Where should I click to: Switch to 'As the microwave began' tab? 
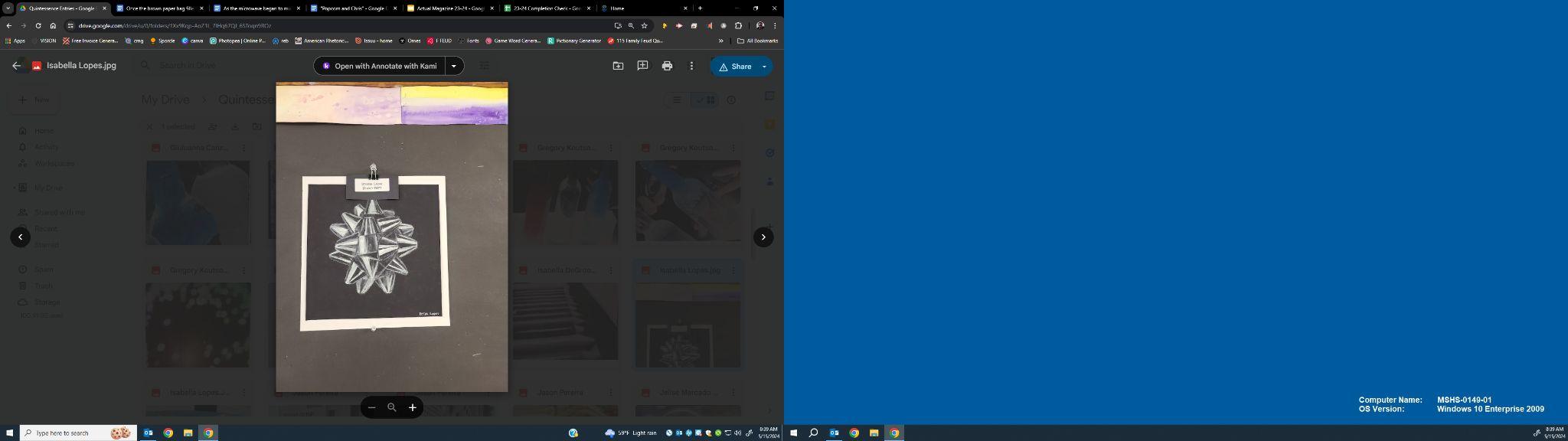[x=256, y=8]
